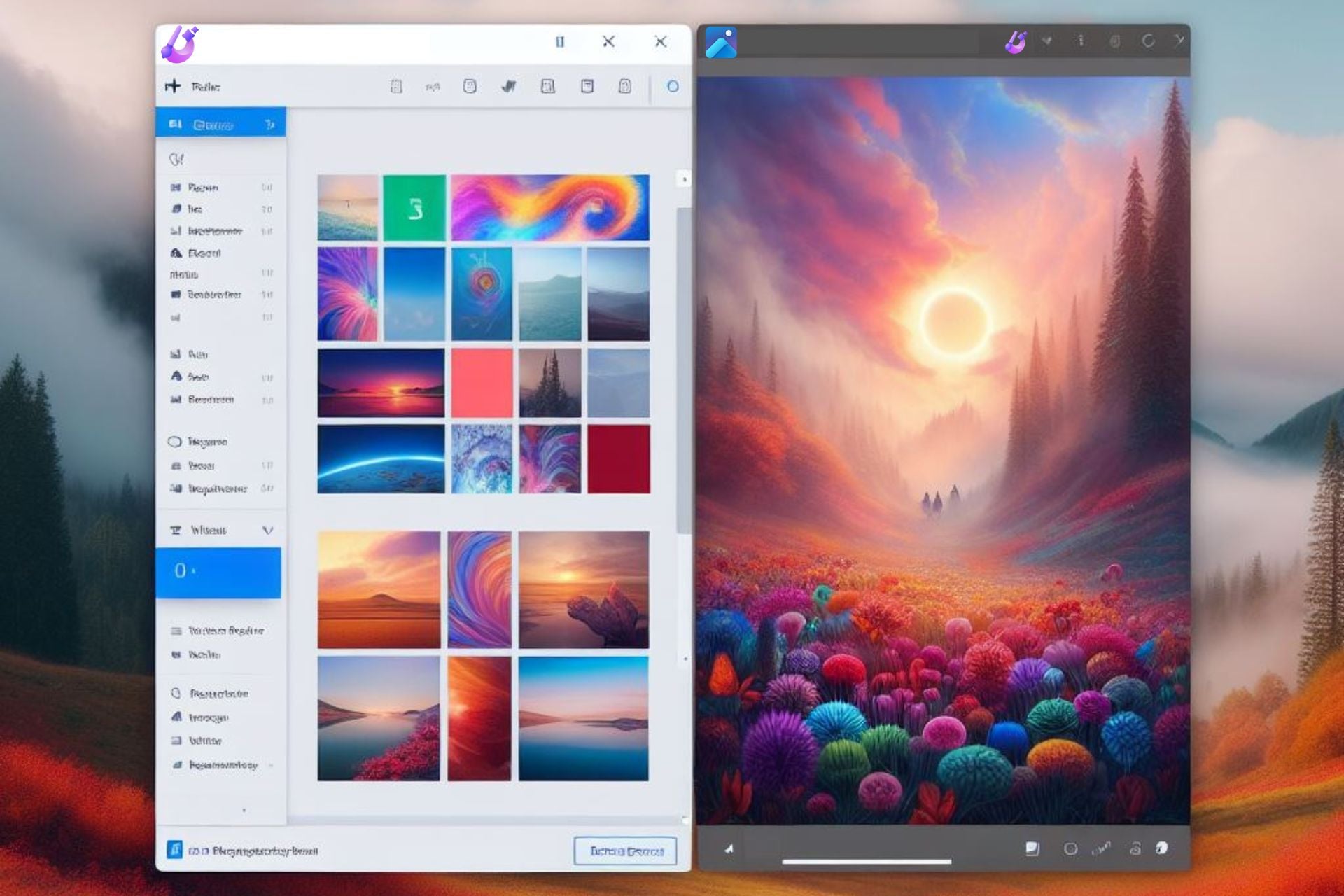
Task: Select the blue circle radio in gallery toolbar
Action: (x=673, y=86)
